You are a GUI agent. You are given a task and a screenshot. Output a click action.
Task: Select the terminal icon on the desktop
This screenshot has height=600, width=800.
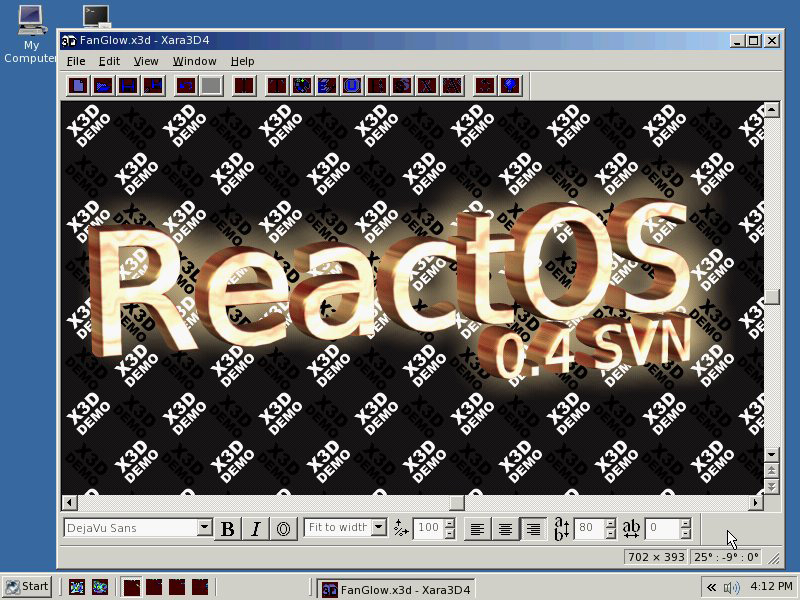pyautogui.click(x=96, y=16)
